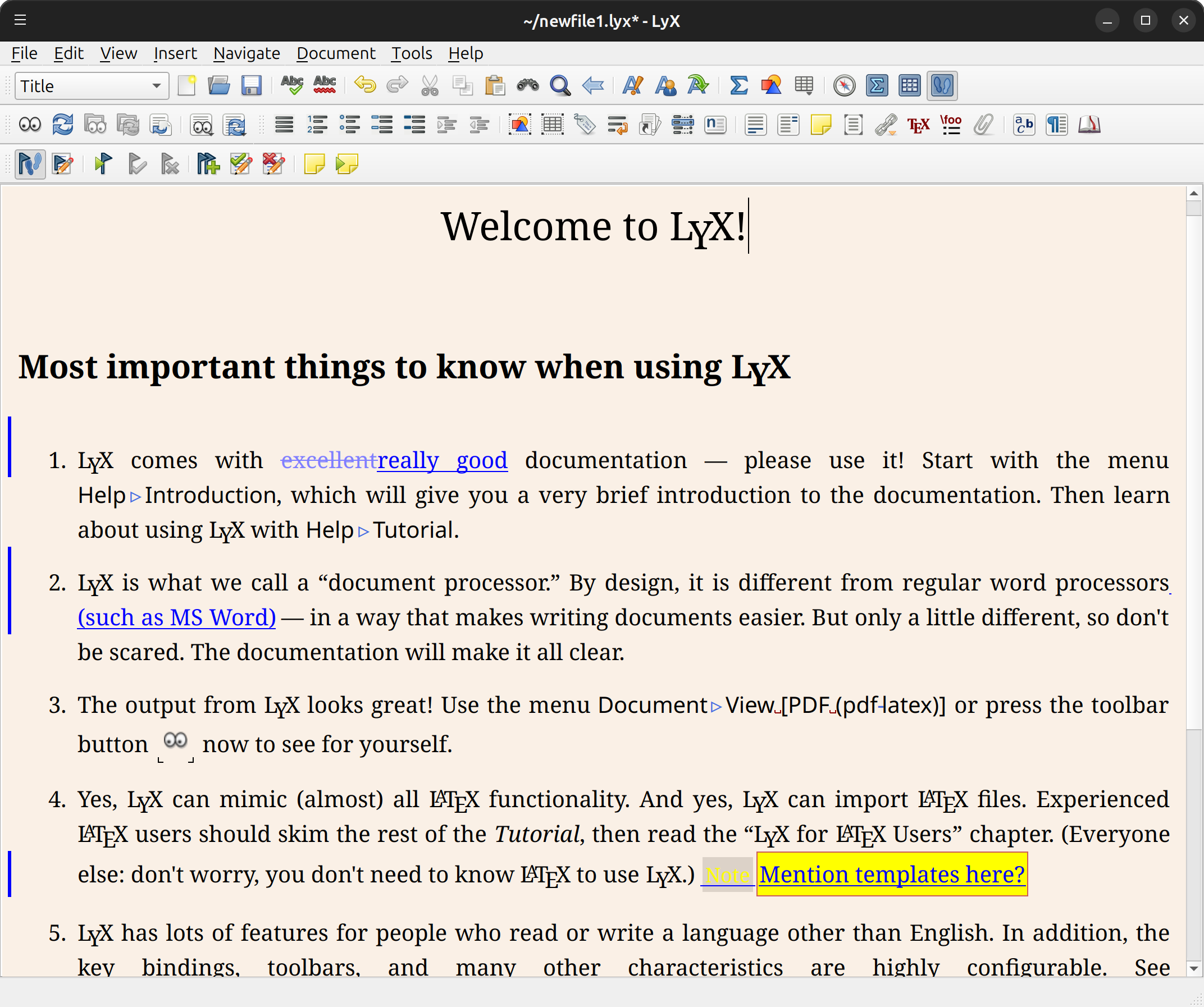Screen dimensions: 1204x1007
Task: Insert graphics using the shapes icon
Action: [x=771, y=86]
